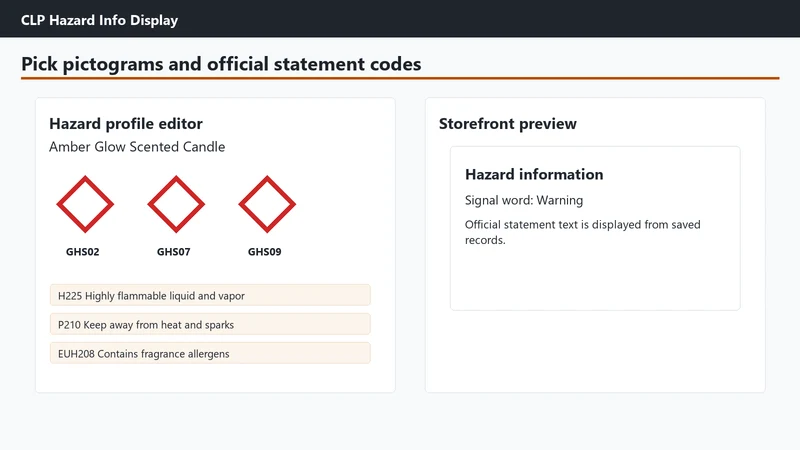Click the Hazard information heading in preview
800x450 pixels.
(534, 174)
